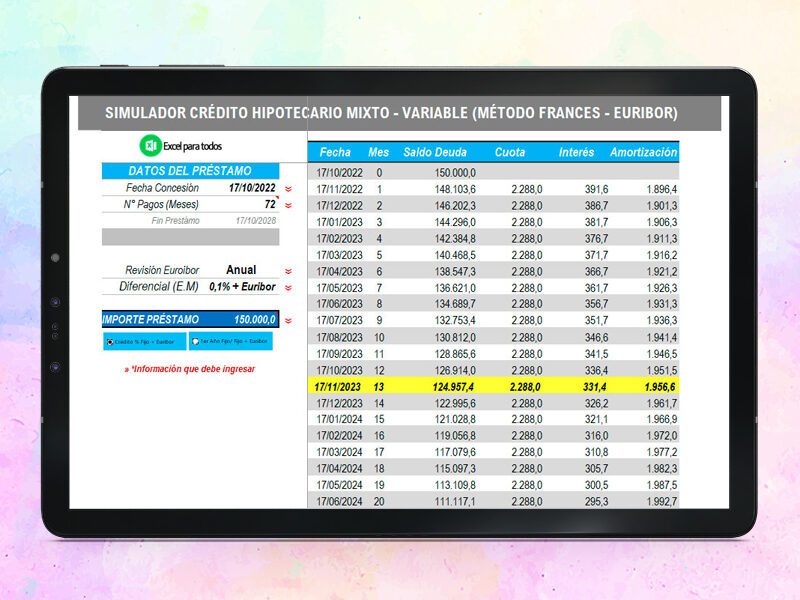Click the red chevron beside Diferencial (E.M)

pos(288,288)
